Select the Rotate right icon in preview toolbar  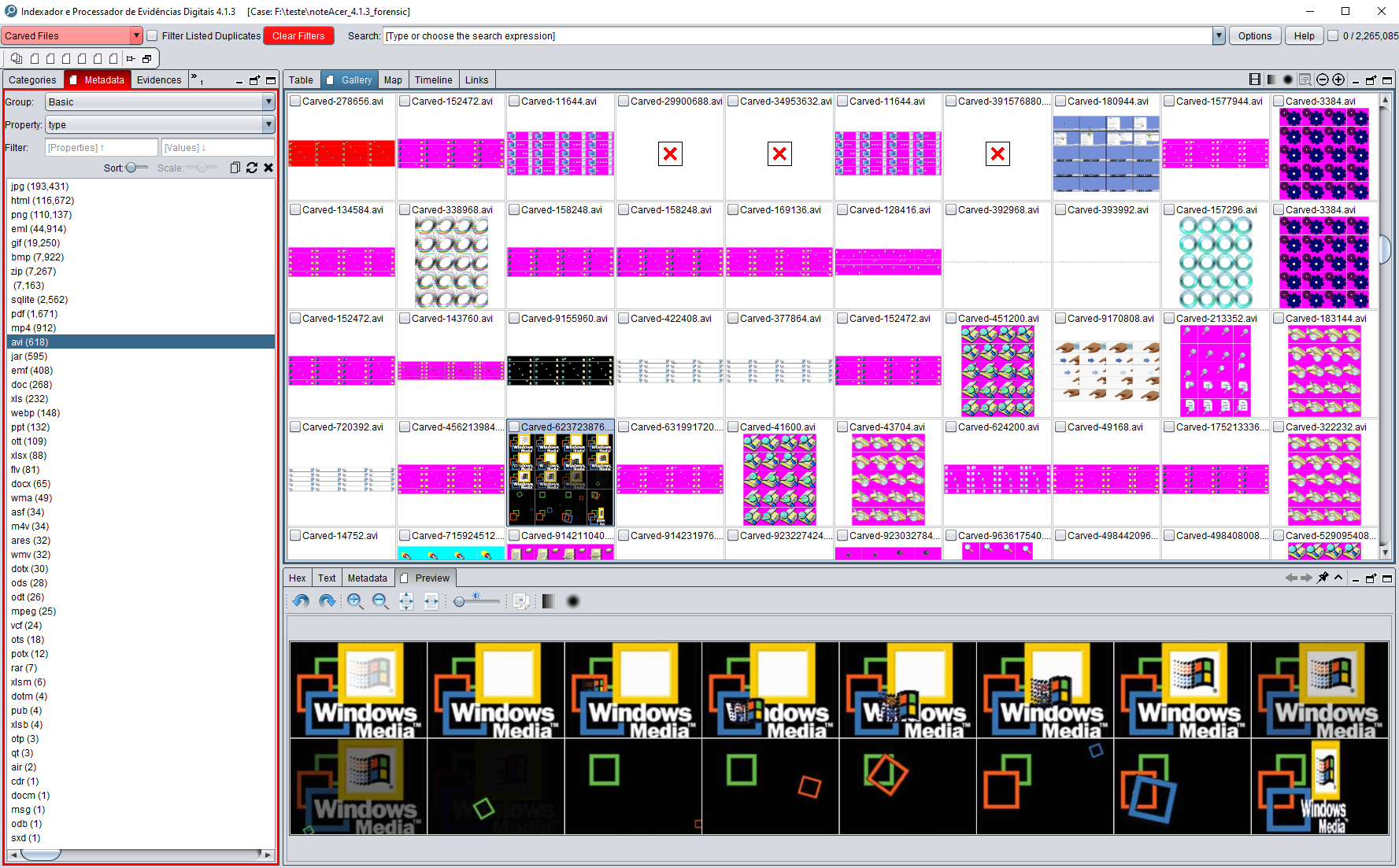[x=327, y=601]
